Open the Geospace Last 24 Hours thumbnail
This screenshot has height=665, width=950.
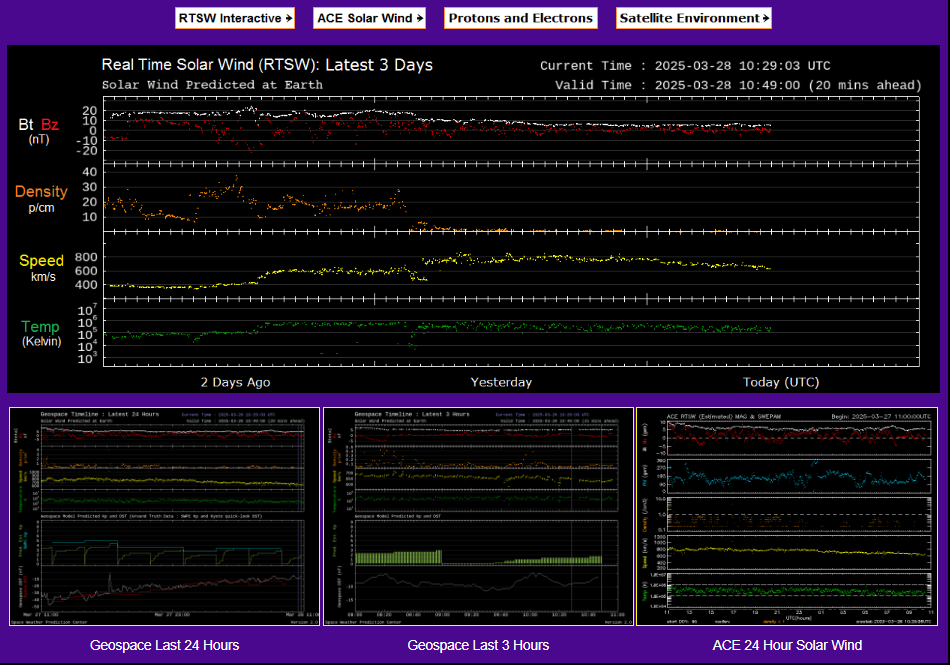[x=164, y=517]
